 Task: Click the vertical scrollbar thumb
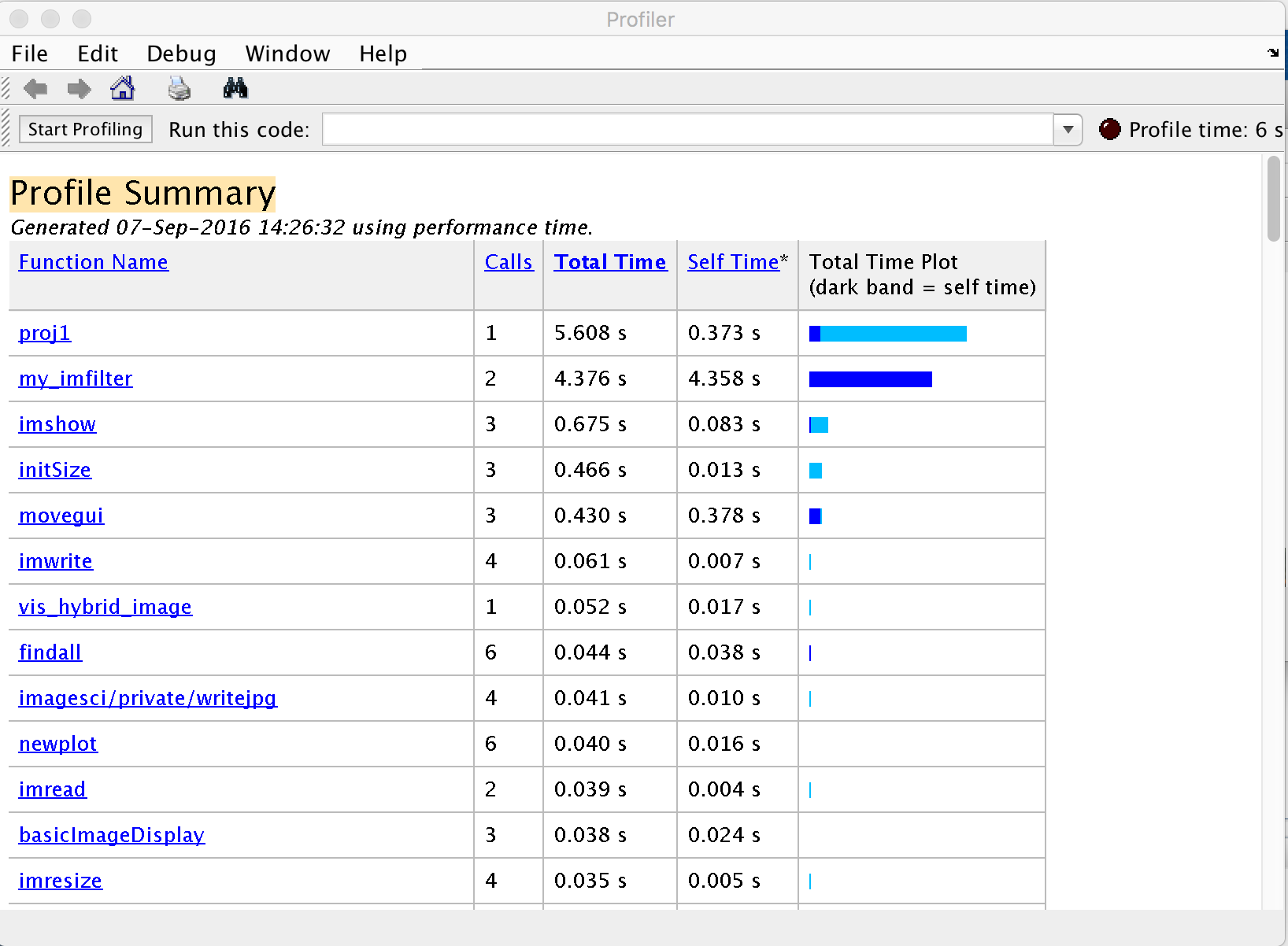pyautogui.click(x=1273, y=198)
